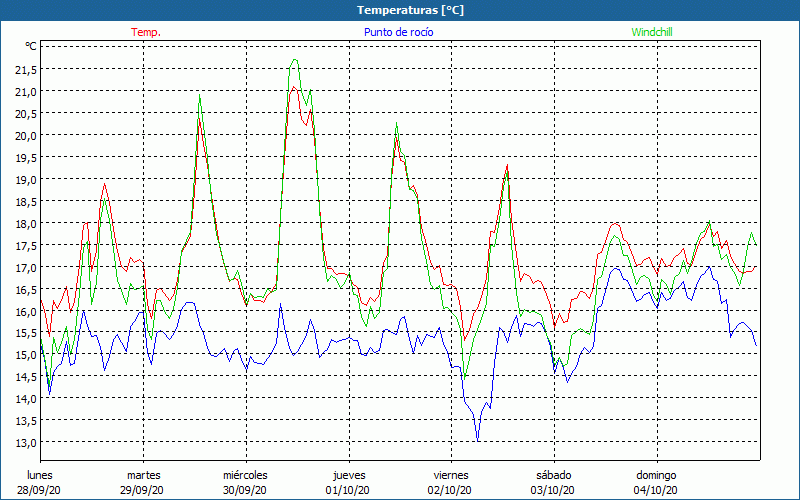Click the 15,0 y-axis value
800x500 pixels.
coord(26,355)
